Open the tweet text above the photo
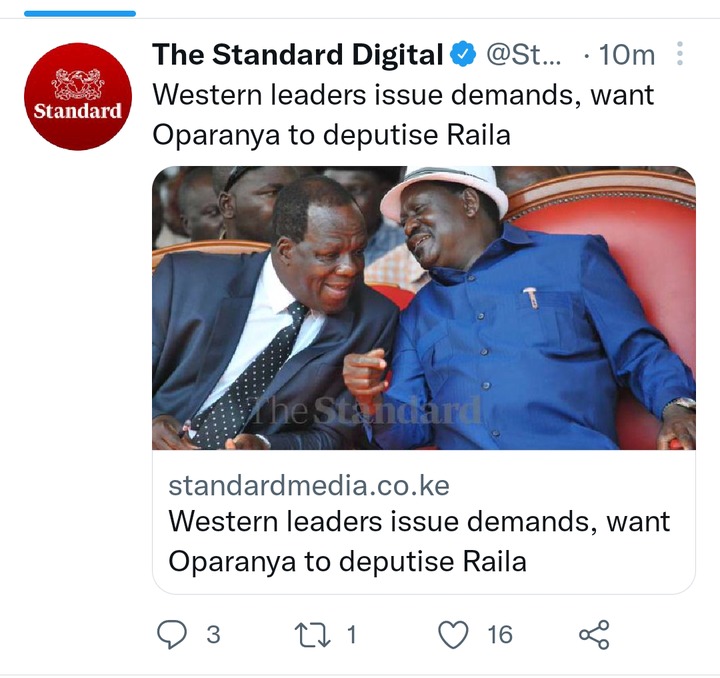720x678 pixels. pyautogui.click(x=403, y=115)
